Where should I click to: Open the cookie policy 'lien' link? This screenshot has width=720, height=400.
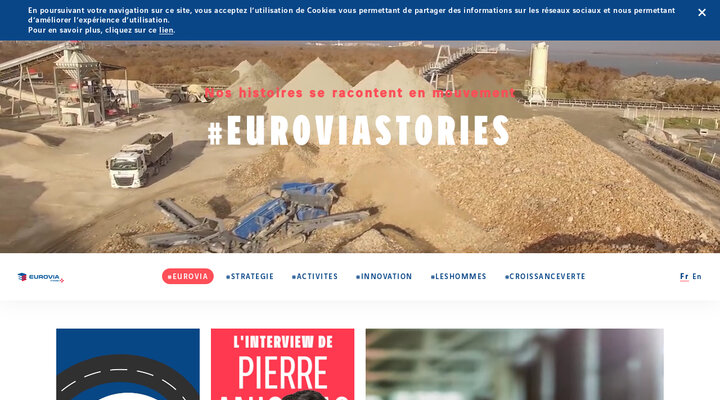[166, 30]
